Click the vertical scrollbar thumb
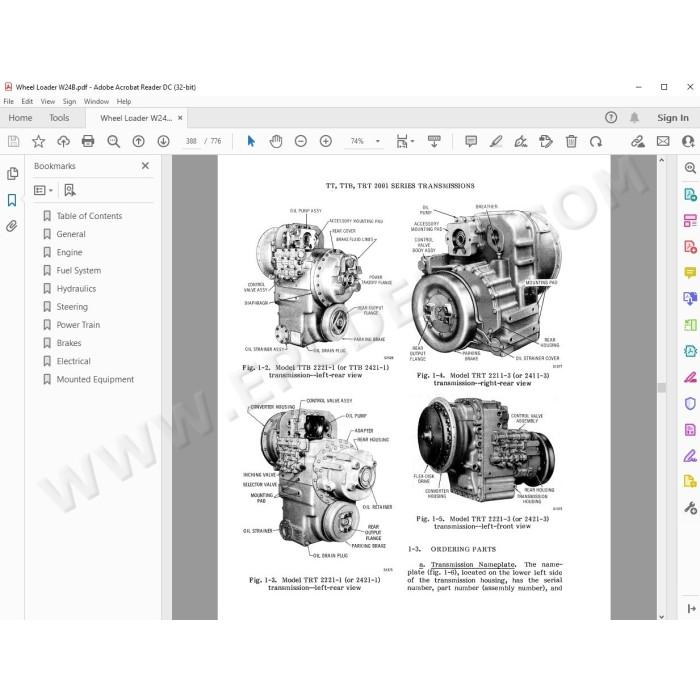This screenshot has width=700, height=700. coord(662,387)
